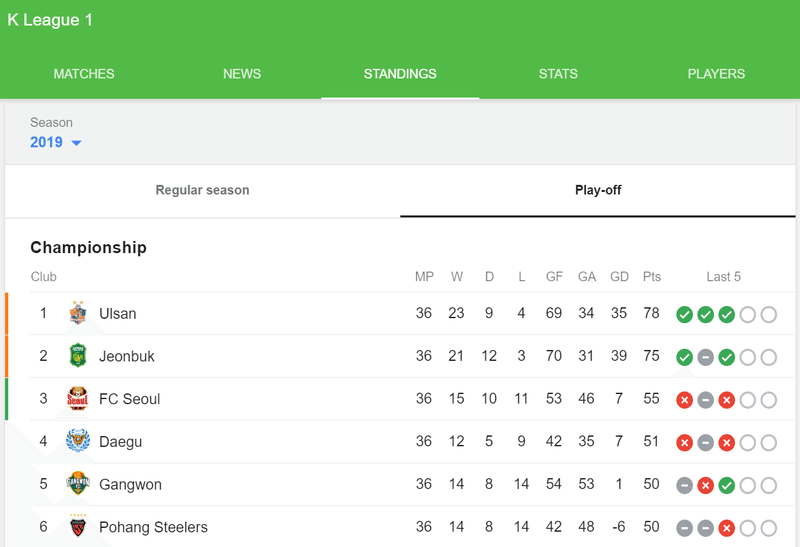Image resolution: width=800 pixels, height=547 pixels.
Task: Click Gangwon's green win indicator
Action: click(x=727, y=485)
